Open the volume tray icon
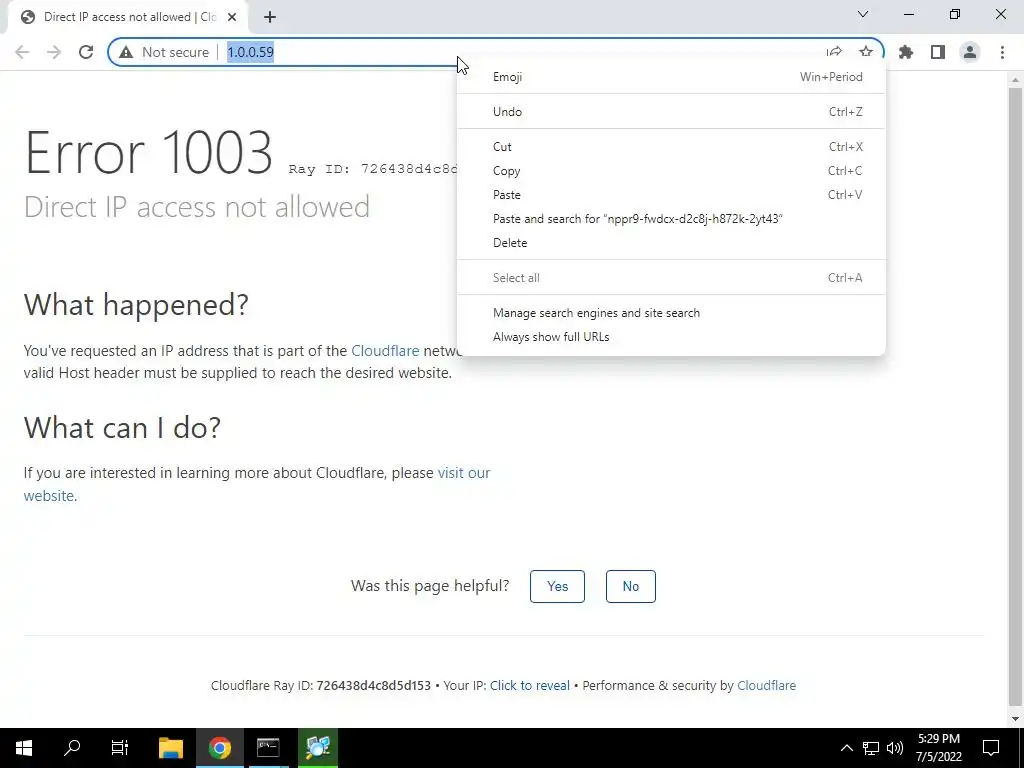The width and height of the screenshot is (1024, 768). (895, 748)
